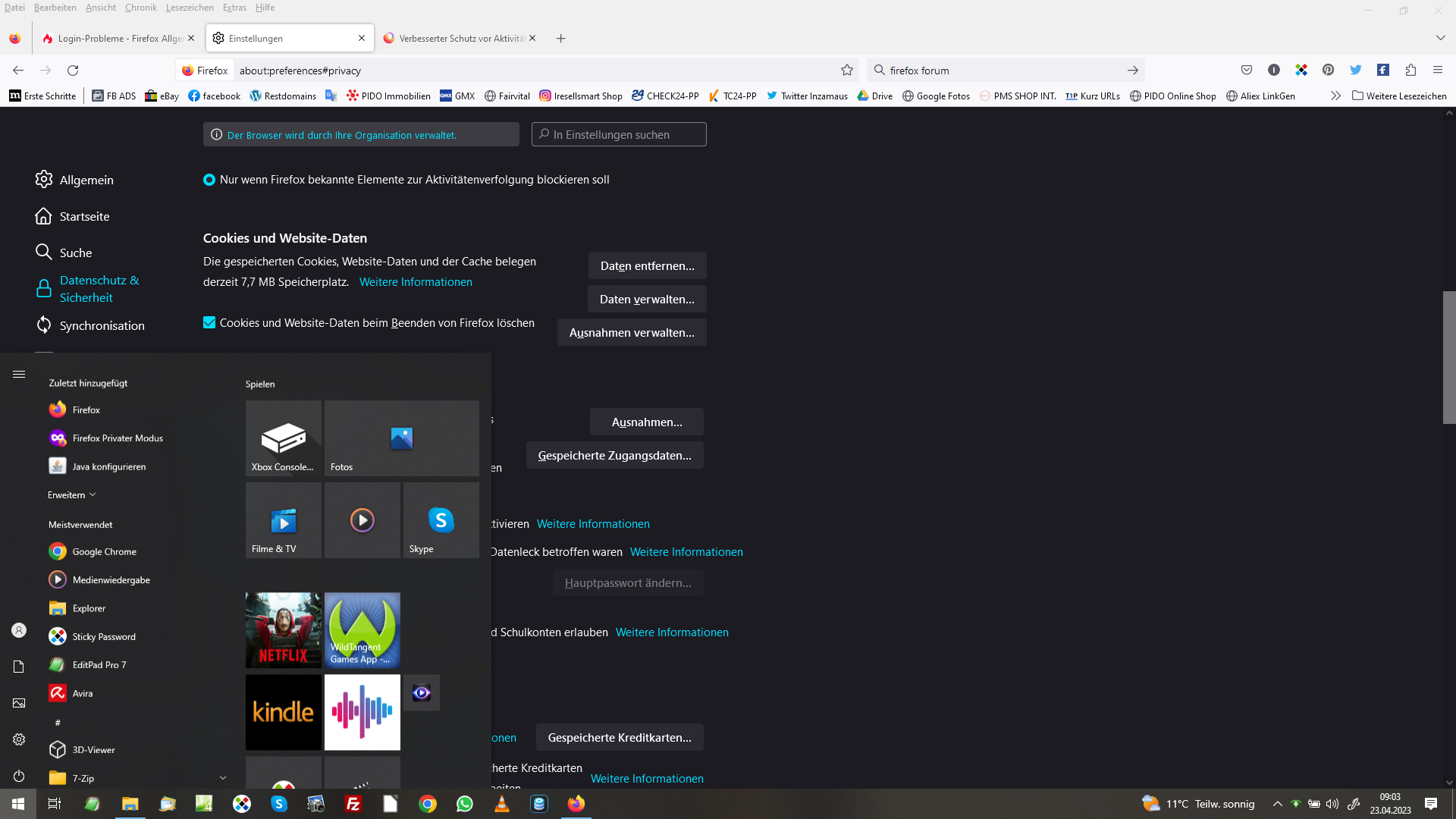1456x819 pixels.
Task: Open the Extensions puzzle icon
Action: pyautogui.click(x=1410, y=71)
